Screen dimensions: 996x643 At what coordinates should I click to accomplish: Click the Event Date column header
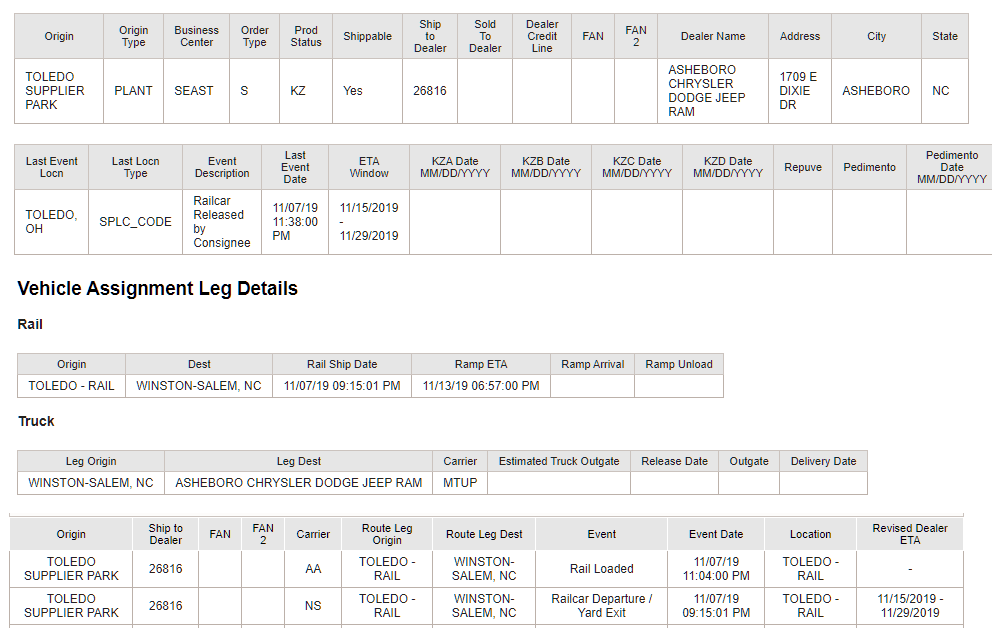pyautogui.click(x=716, y=534)
